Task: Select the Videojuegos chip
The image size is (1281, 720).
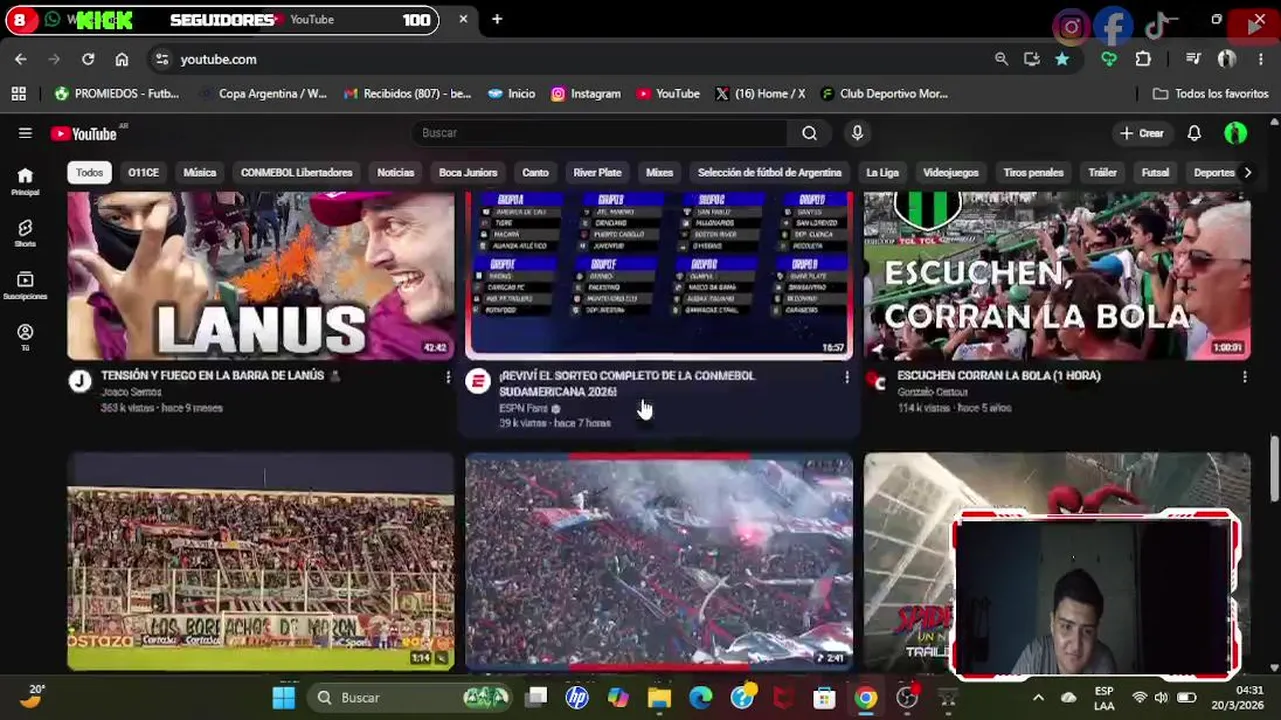Action: tap(950, 172)
